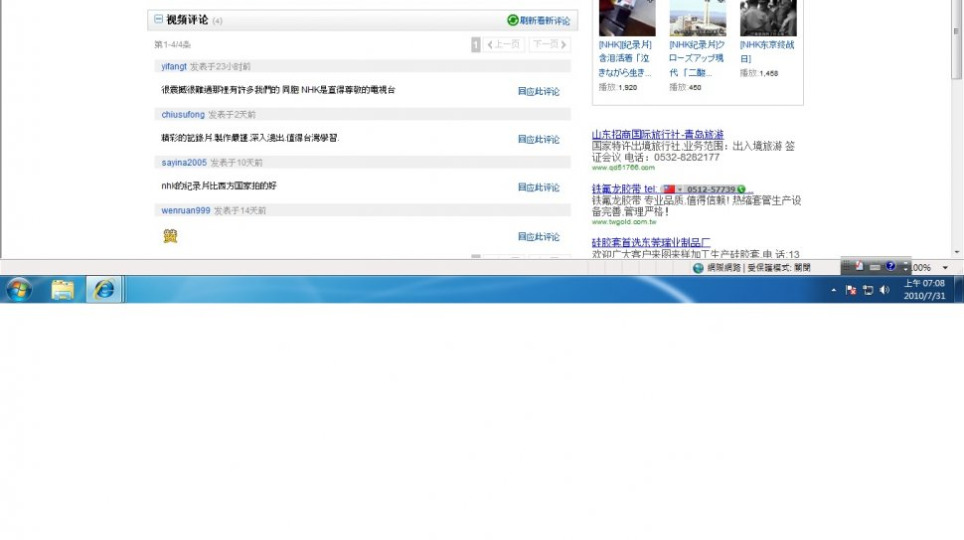Click the scroll down arrow of the page scrollbar
This screenshot has height=540, width=964.
tap(957, 252)
